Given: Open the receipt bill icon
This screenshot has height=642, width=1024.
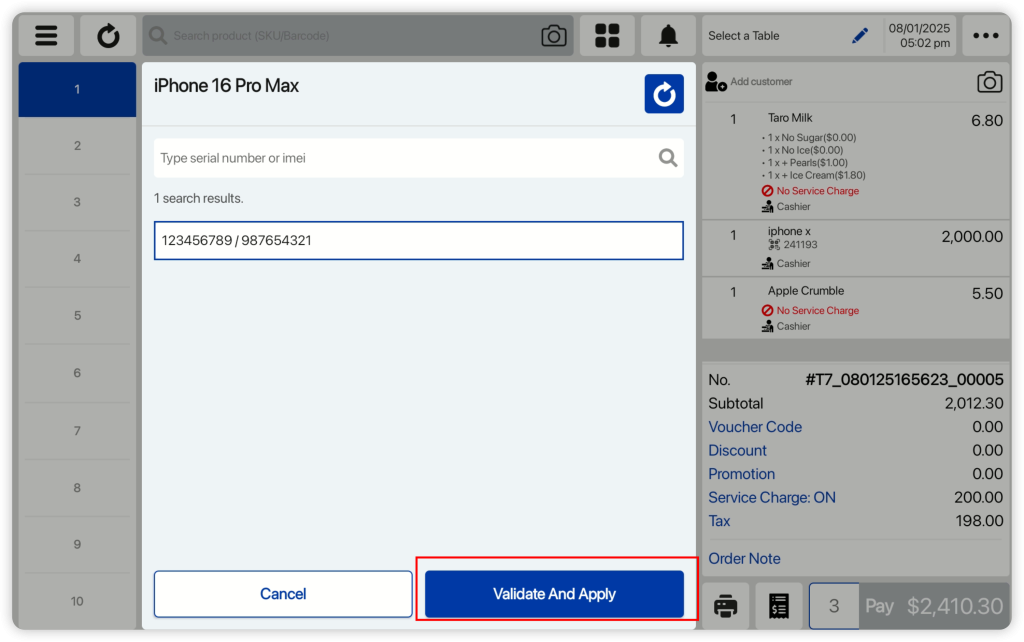Looking at the screenshot, I should (779, 606).
